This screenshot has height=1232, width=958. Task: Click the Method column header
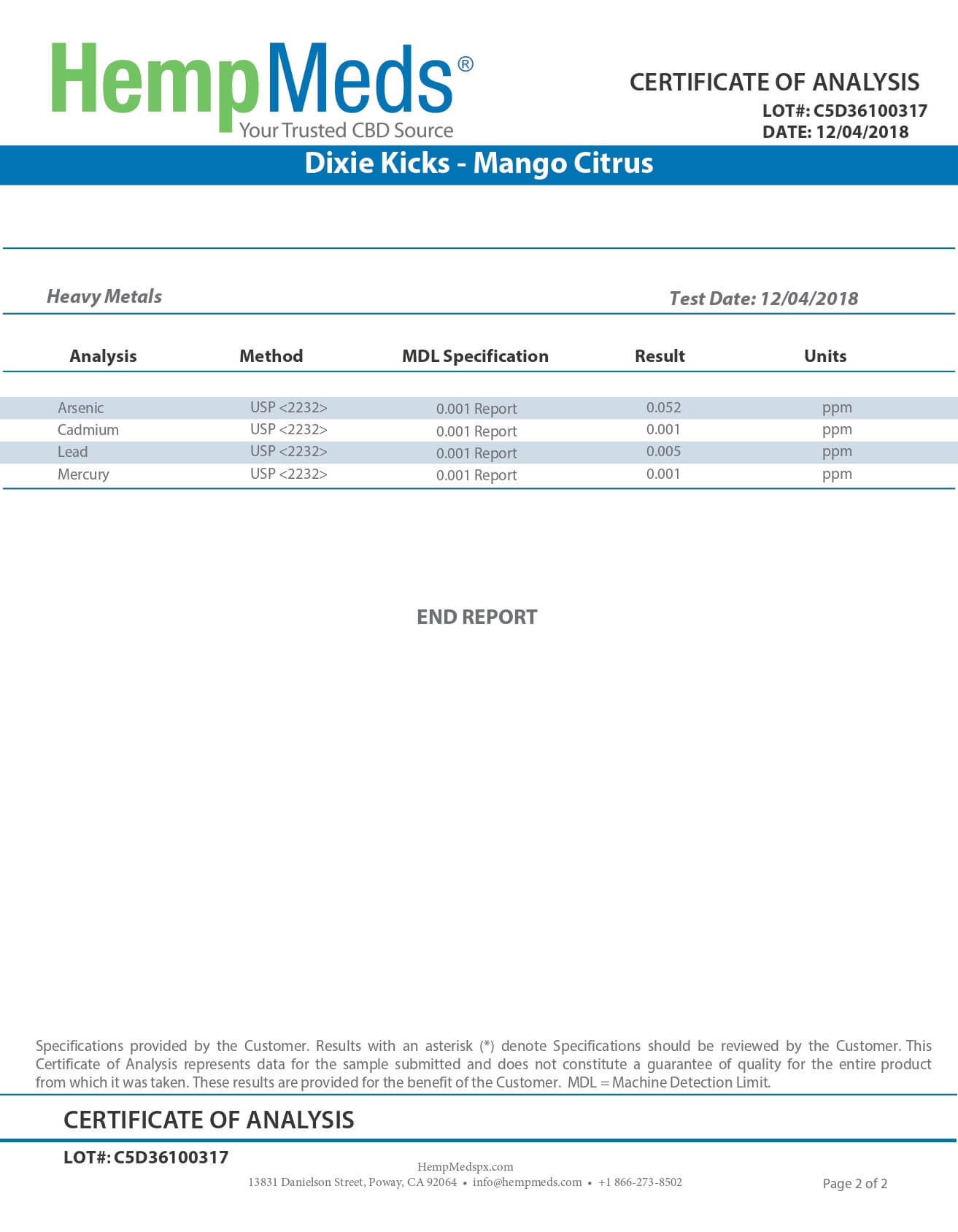[271, 356]
